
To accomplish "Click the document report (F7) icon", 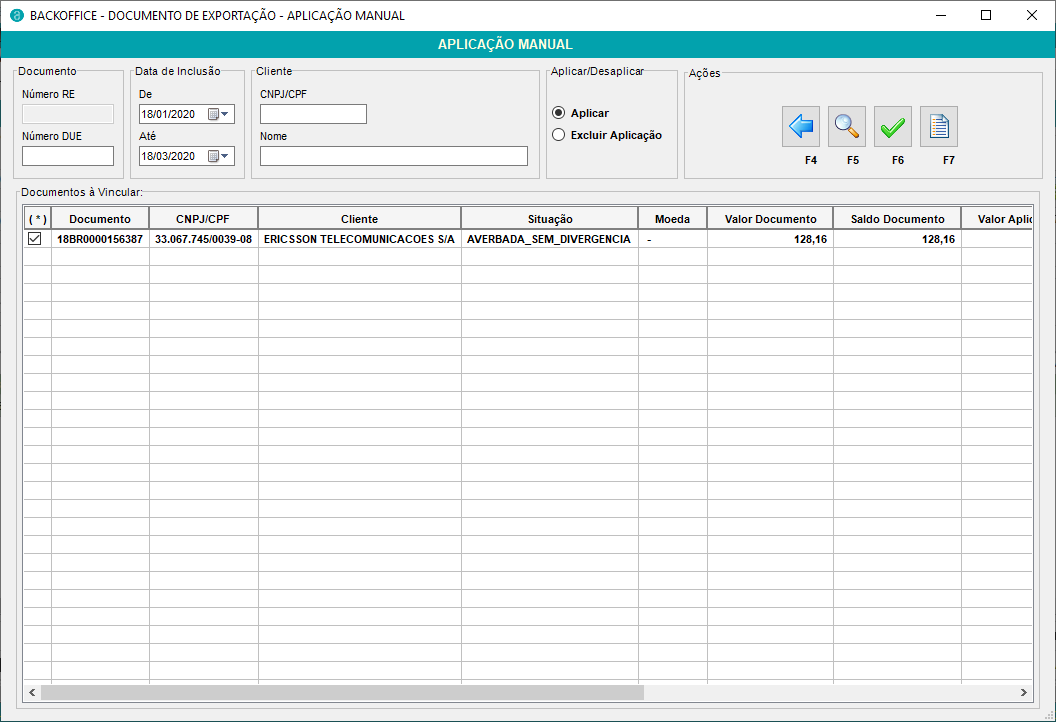I will pos(939,127).
